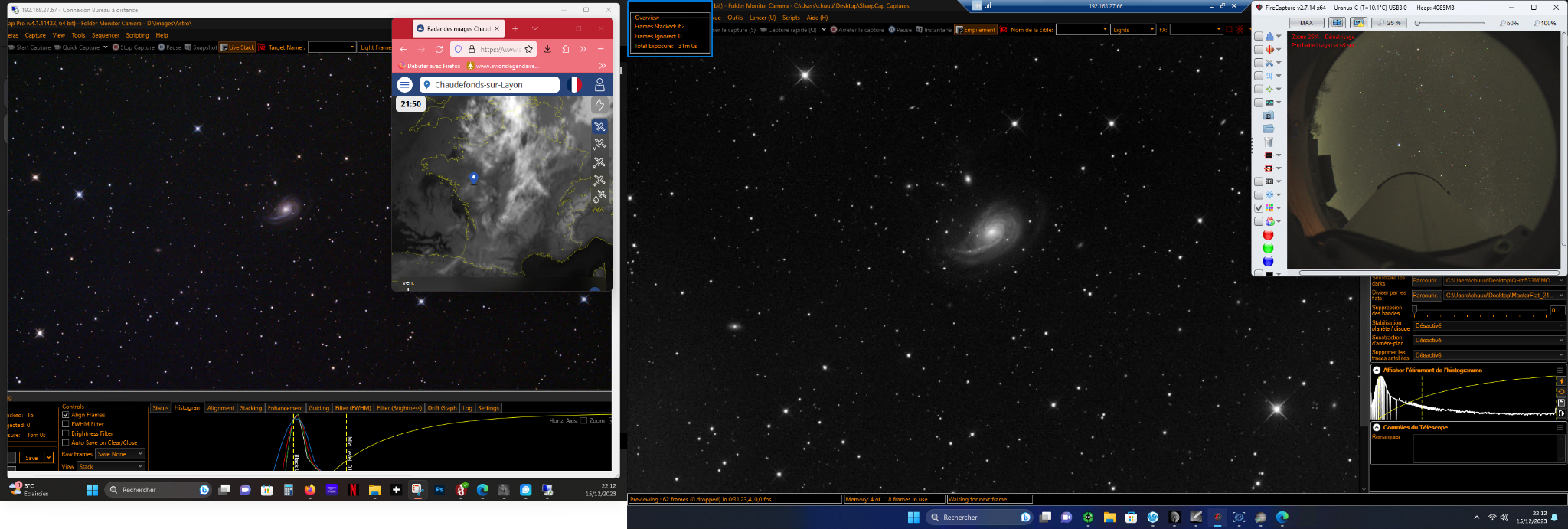The width and height of the screenshot is (1568, 529).
Task: Go back in Firefox
Action: tap(403, 49)
